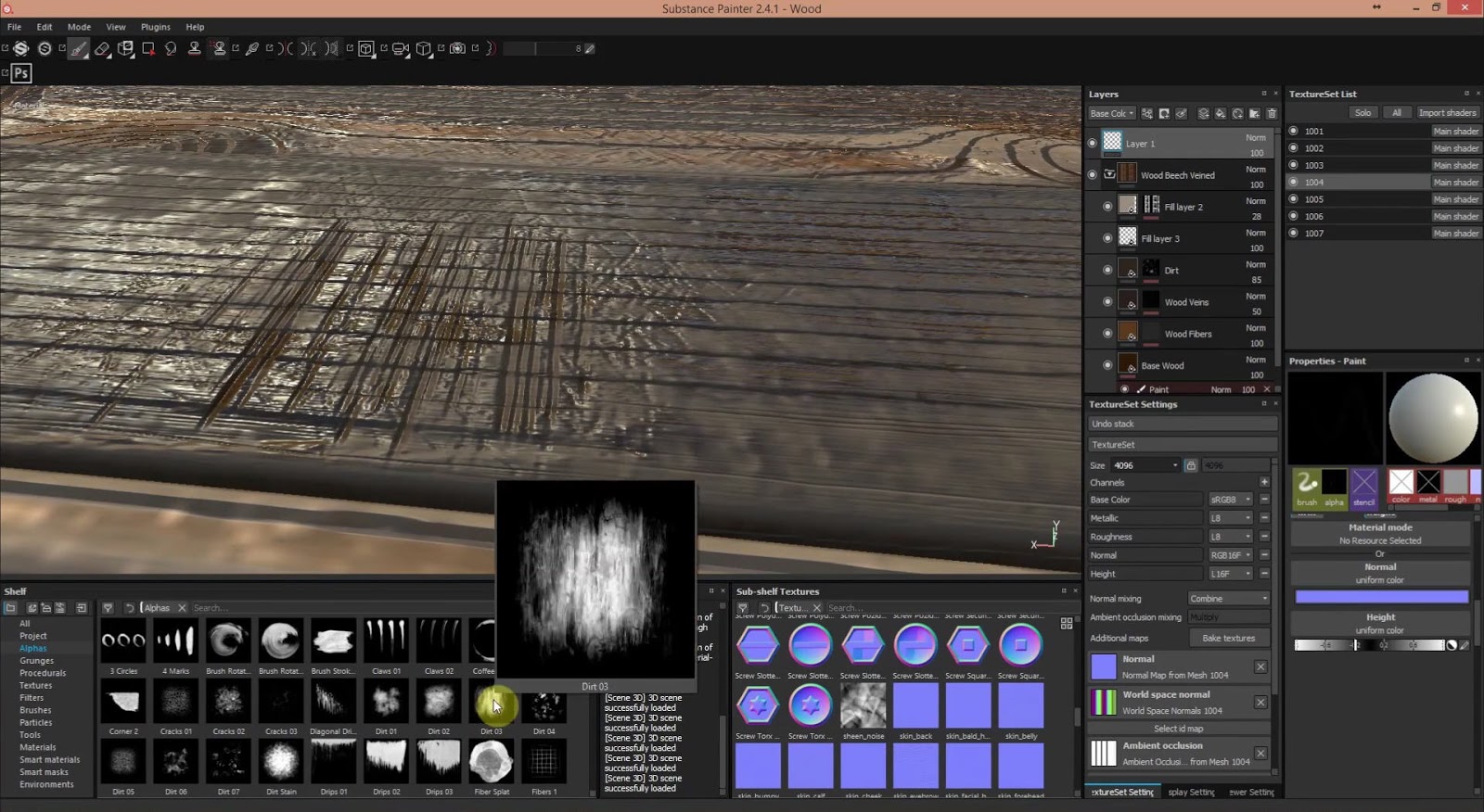
Task: Open the Normal RGB16F format dropdown
Action: [x=1231, y=555]
